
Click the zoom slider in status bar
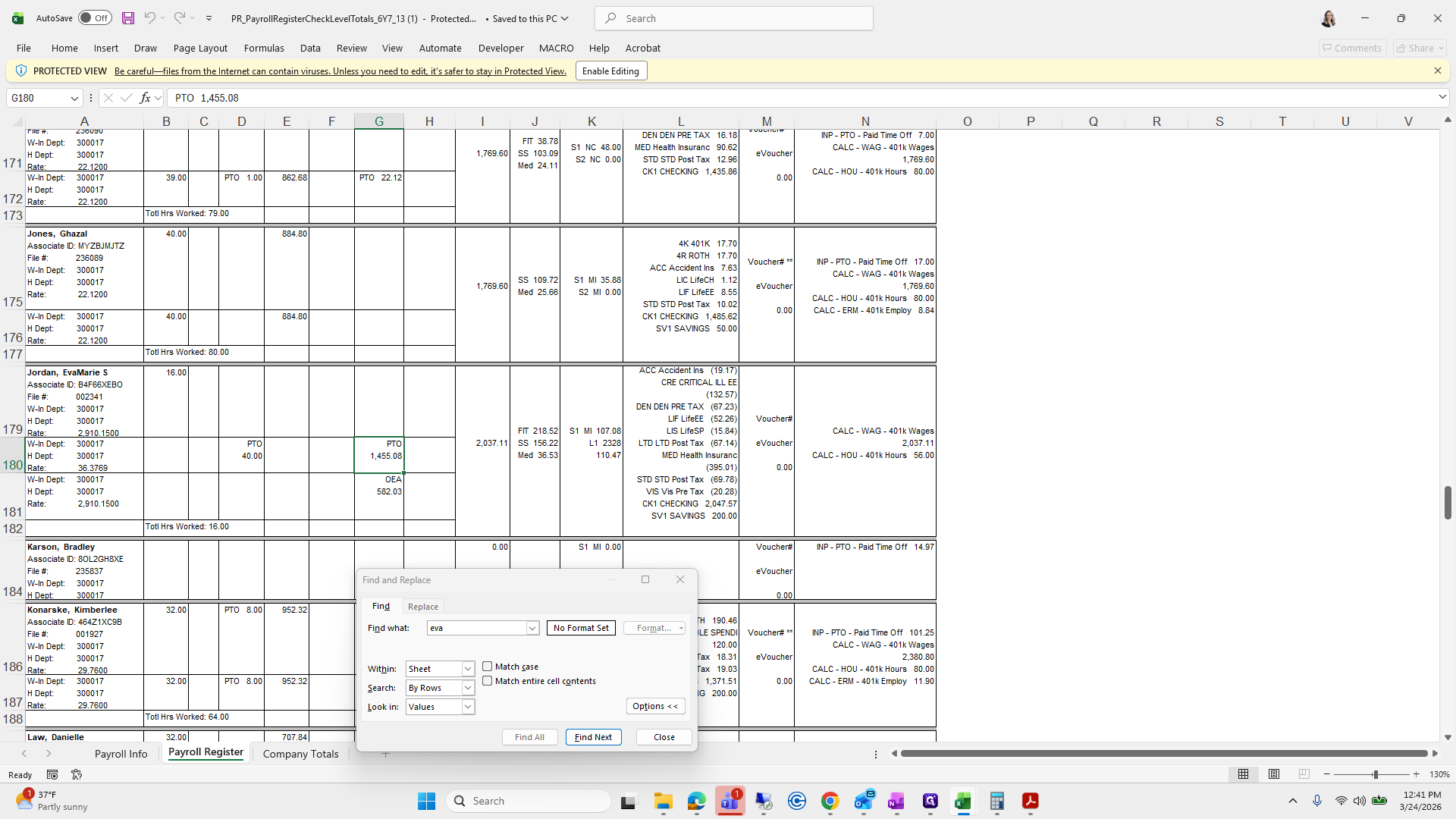(1375, 774)
